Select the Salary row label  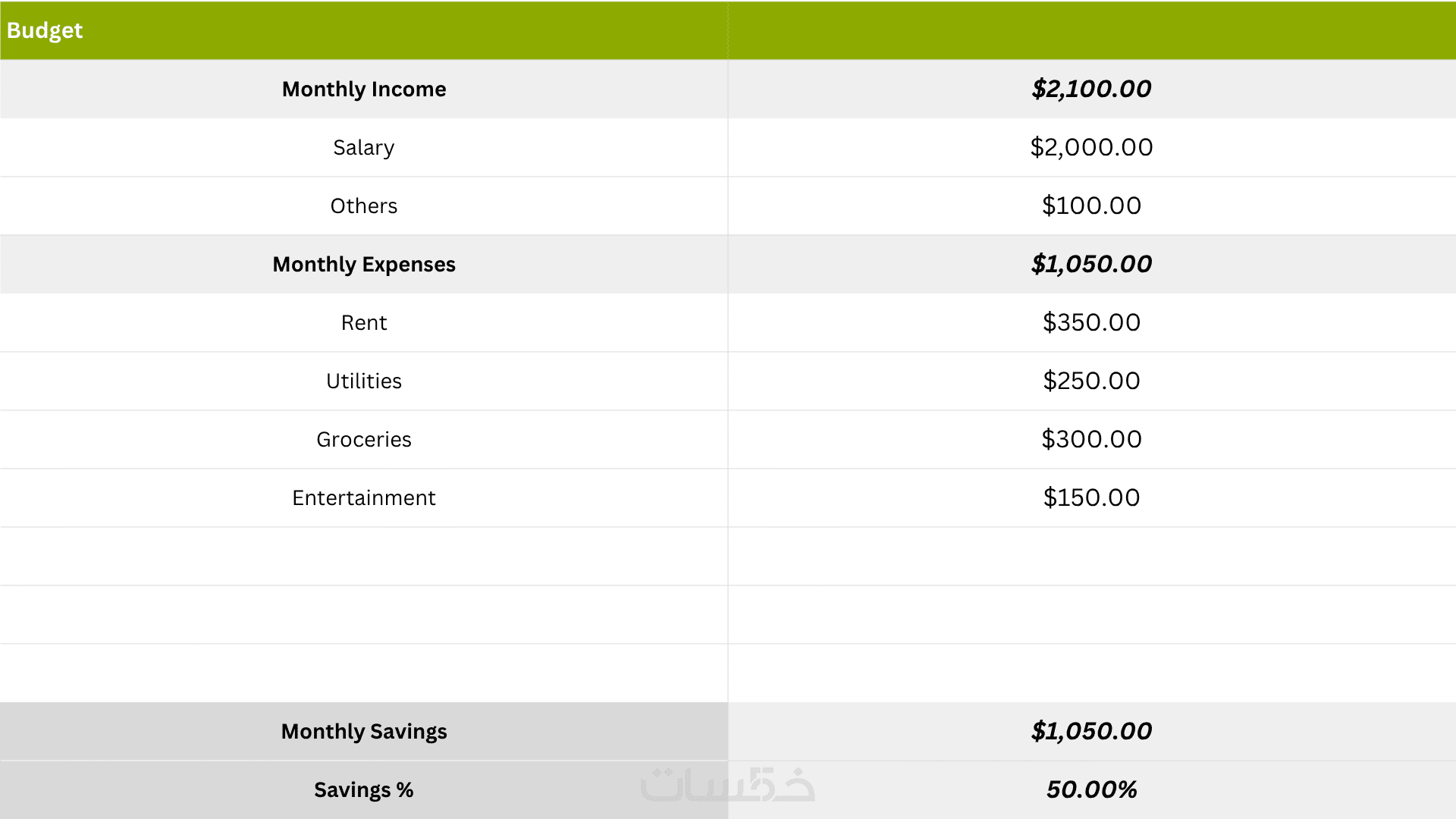[364, 147]
